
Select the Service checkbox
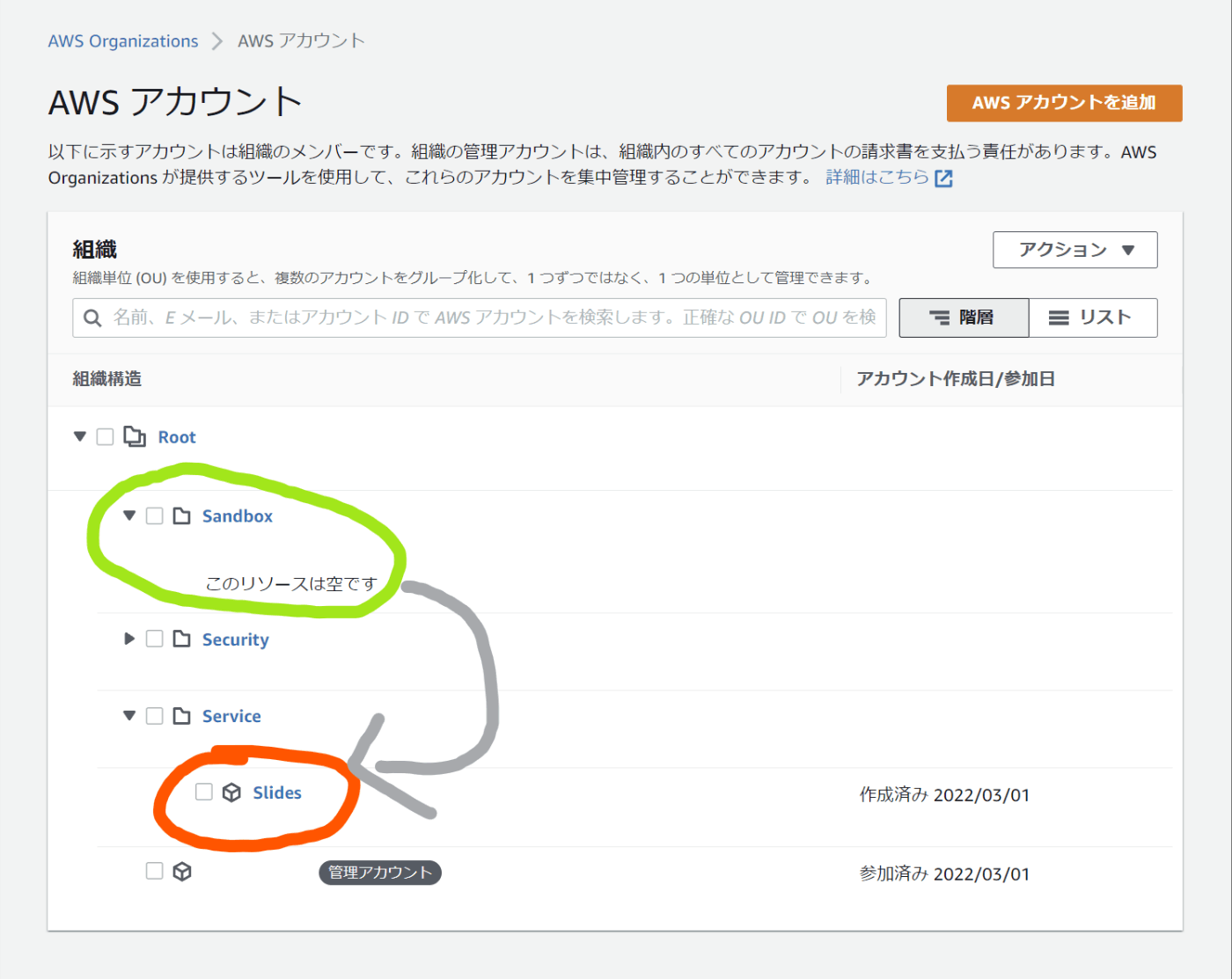point(154,715)
